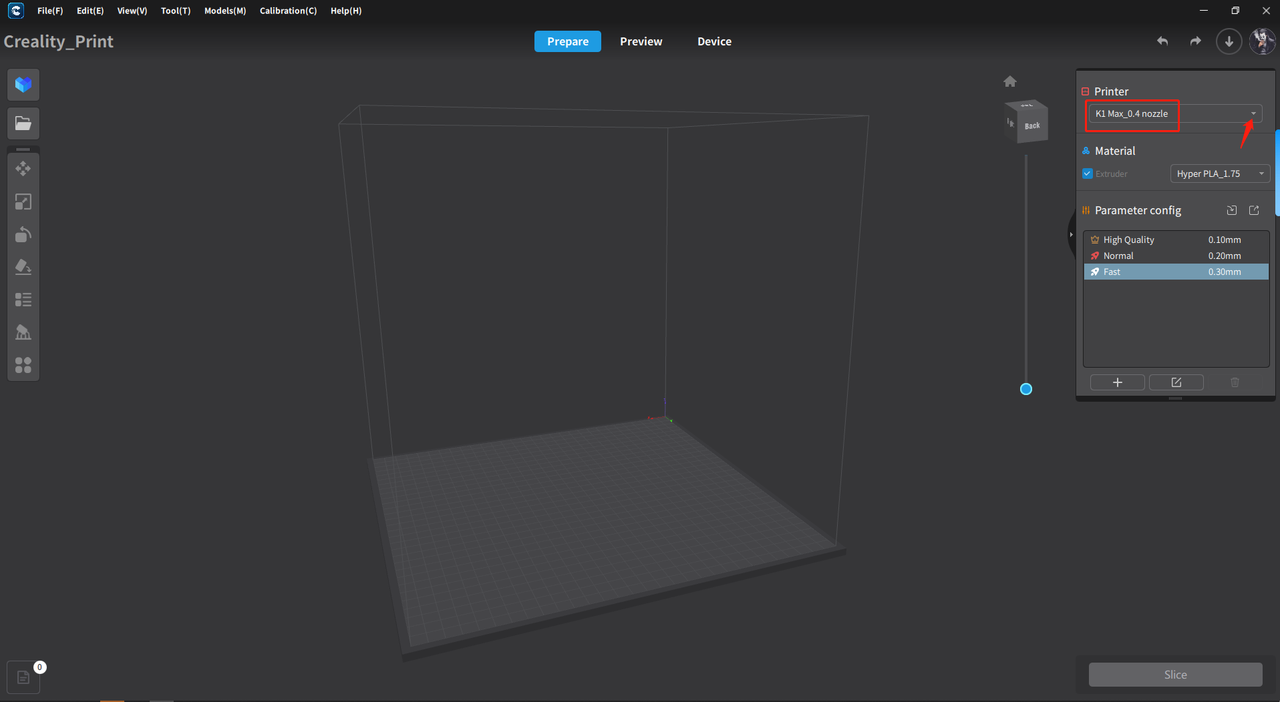Open the Calibration menu
The height and width of the screenshot is (702, 1280).
(x=288, y=11)
